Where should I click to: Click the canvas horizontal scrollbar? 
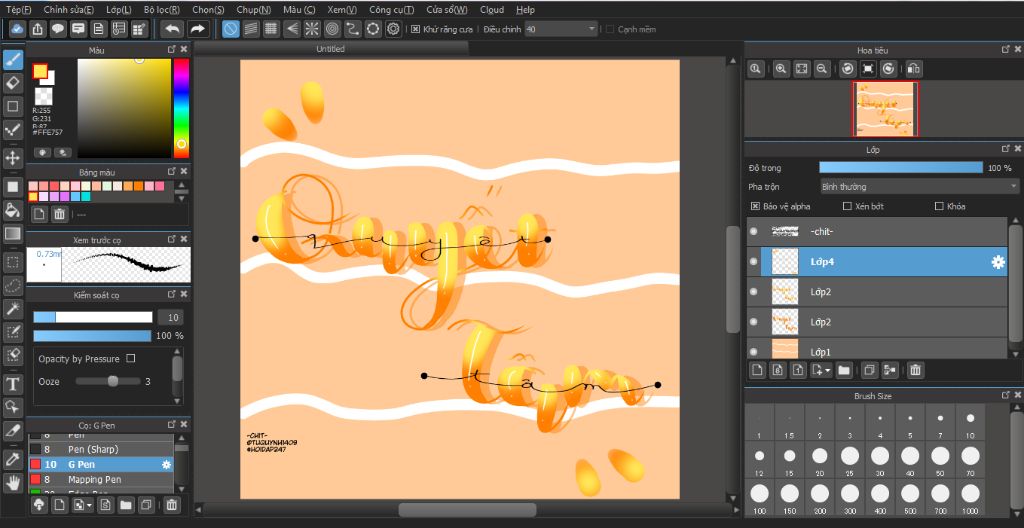point(467,510)
